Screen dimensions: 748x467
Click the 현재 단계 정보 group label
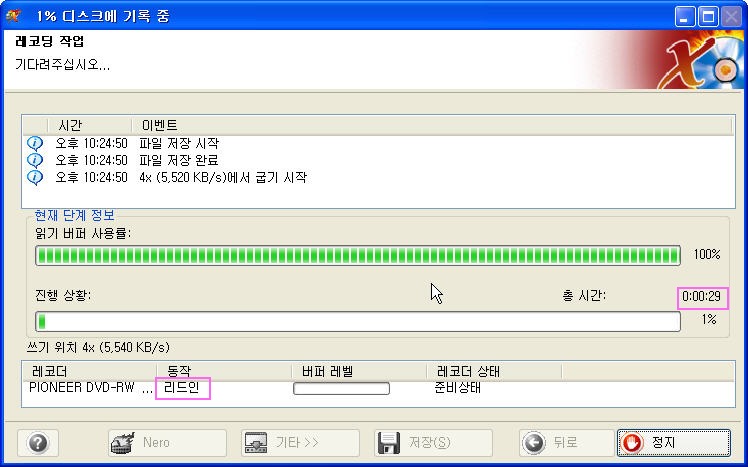(x=74, y=215)
